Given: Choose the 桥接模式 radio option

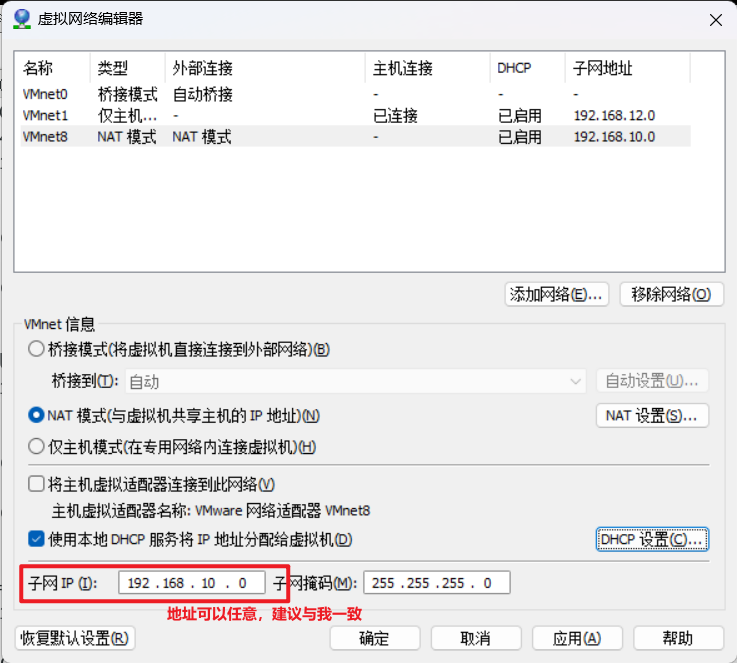Looking at the screenshot, I should click(37, 349).
